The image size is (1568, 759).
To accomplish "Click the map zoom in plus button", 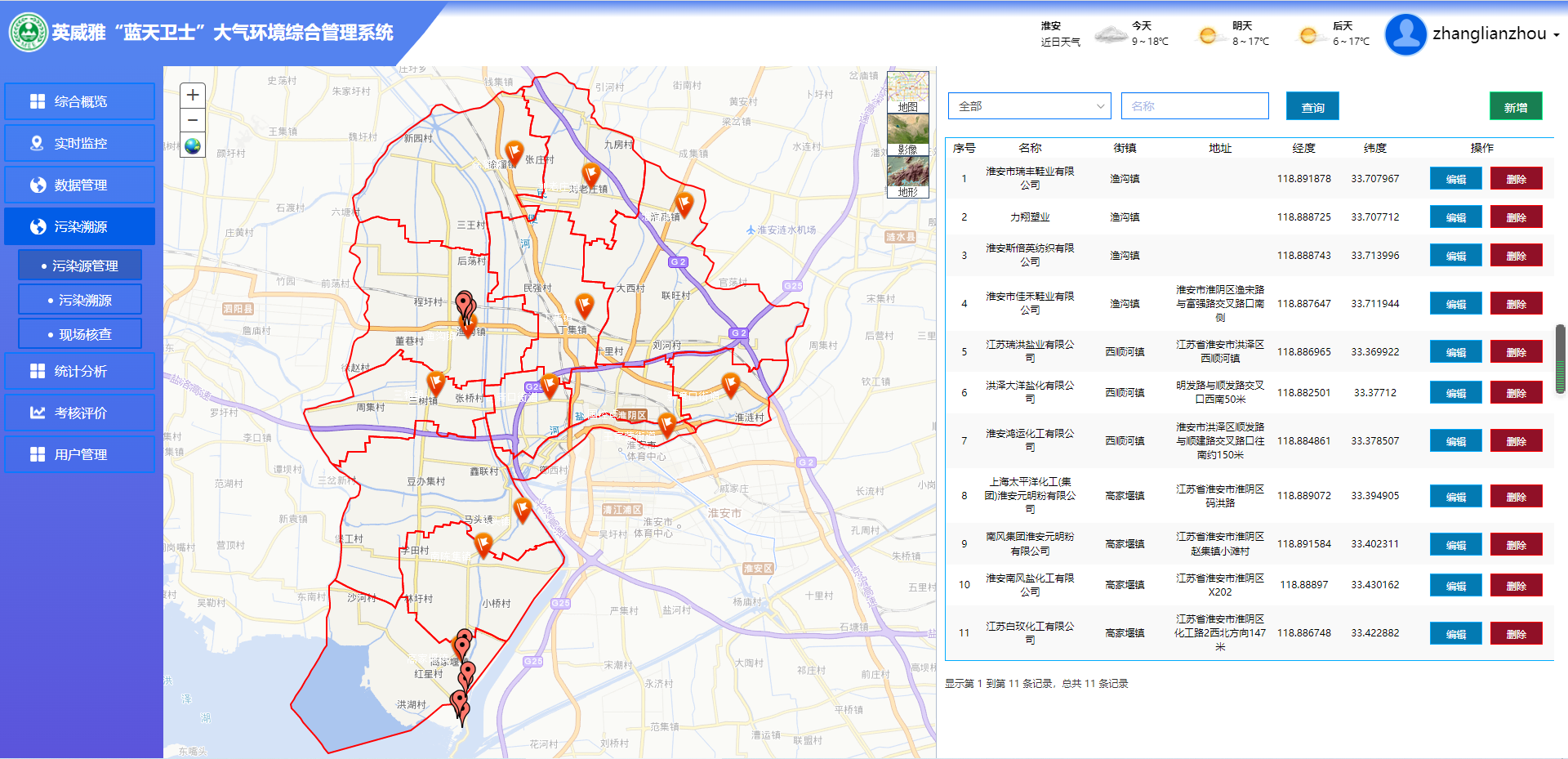I will [x=192, y=95].
